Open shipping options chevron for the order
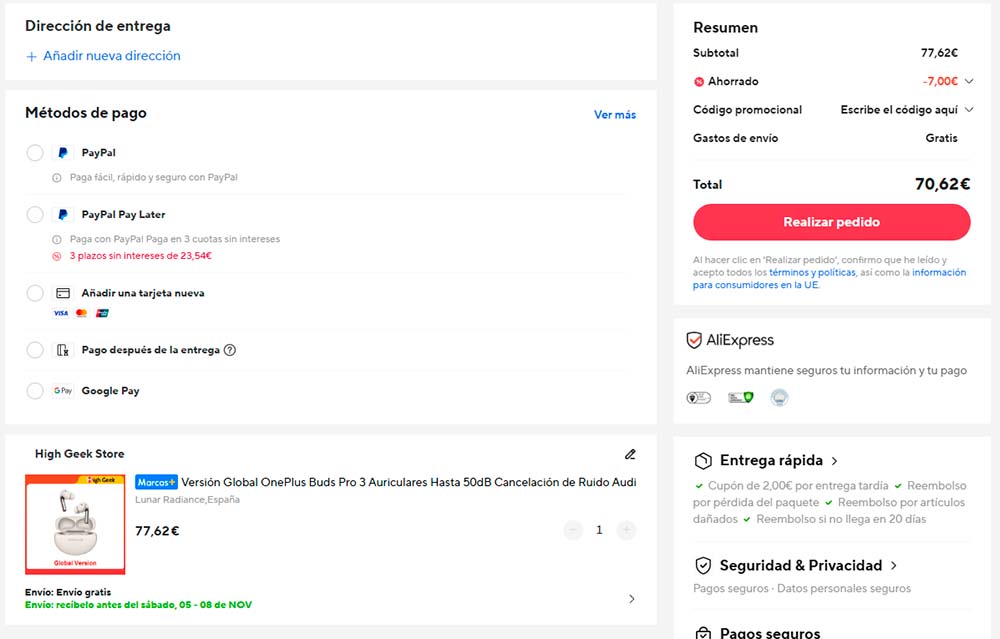This screenshot has width=1000, height=639. click(x=631, y=599)
